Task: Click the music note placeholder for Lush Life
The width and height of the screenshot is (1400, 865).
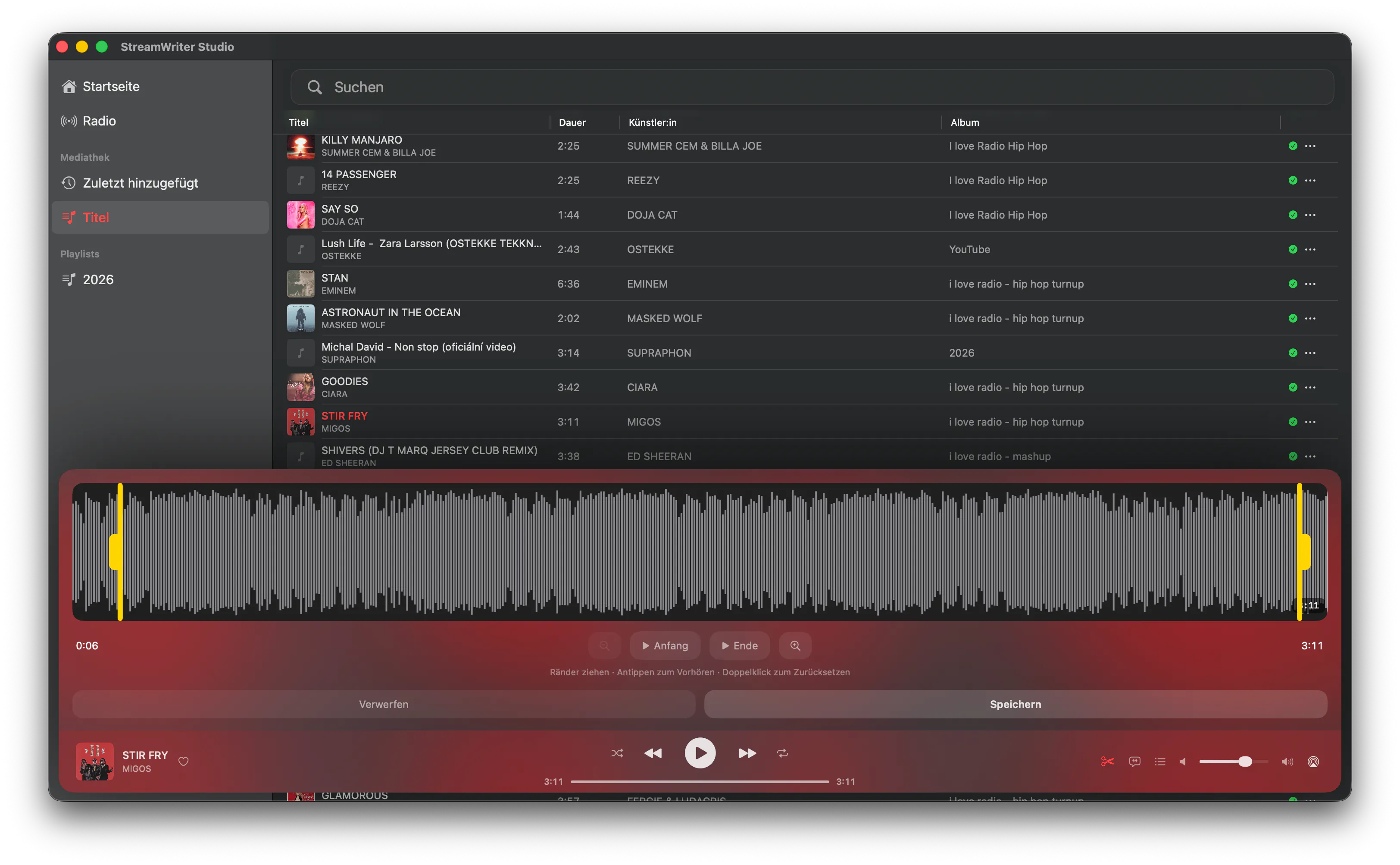Action: [x=301, y=249]
